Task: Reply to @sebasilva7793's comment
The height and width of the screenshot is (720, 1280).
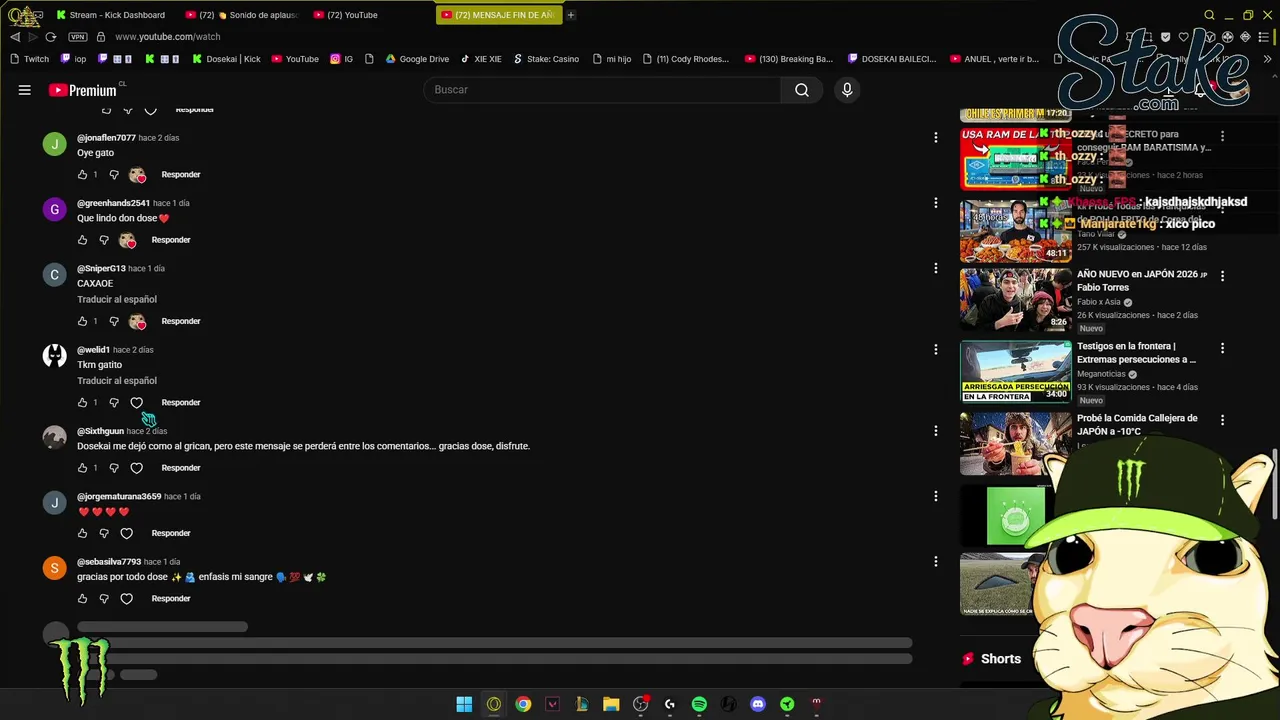Action: coord(171,599)
